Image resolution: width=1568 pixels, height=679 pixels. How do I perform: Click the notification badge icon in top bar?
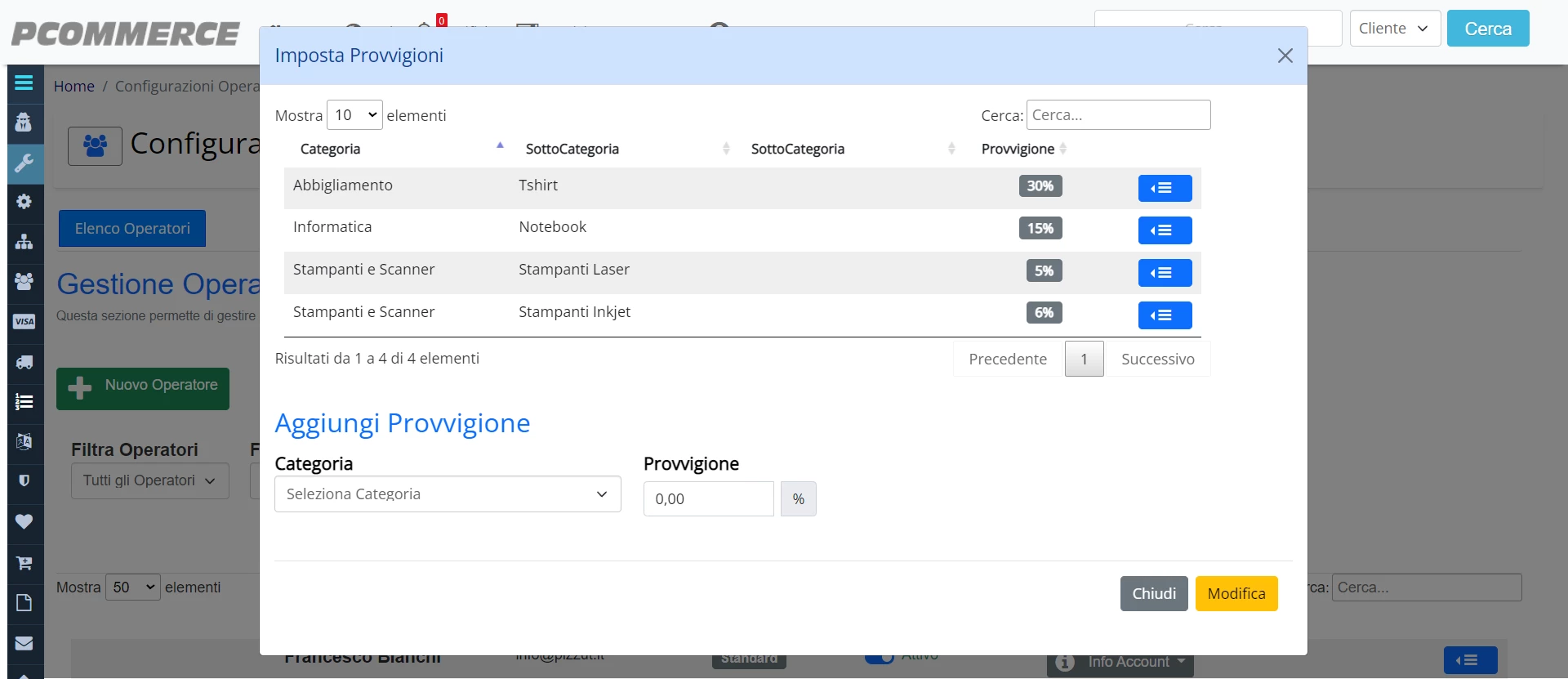[x=441, y=20]
